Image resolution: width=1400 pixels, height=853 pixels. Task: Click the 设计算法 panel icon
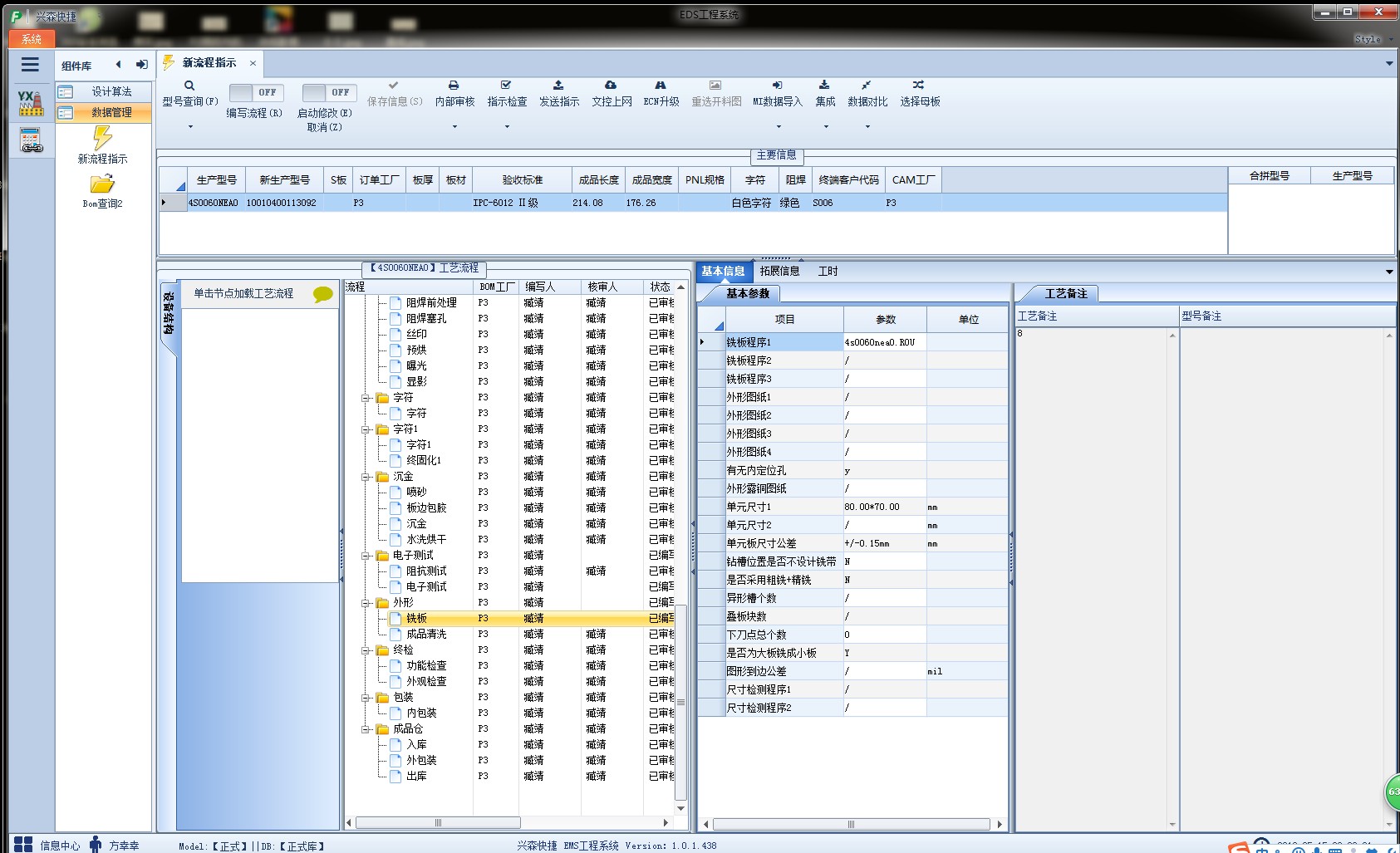click(x=66, y=91)
